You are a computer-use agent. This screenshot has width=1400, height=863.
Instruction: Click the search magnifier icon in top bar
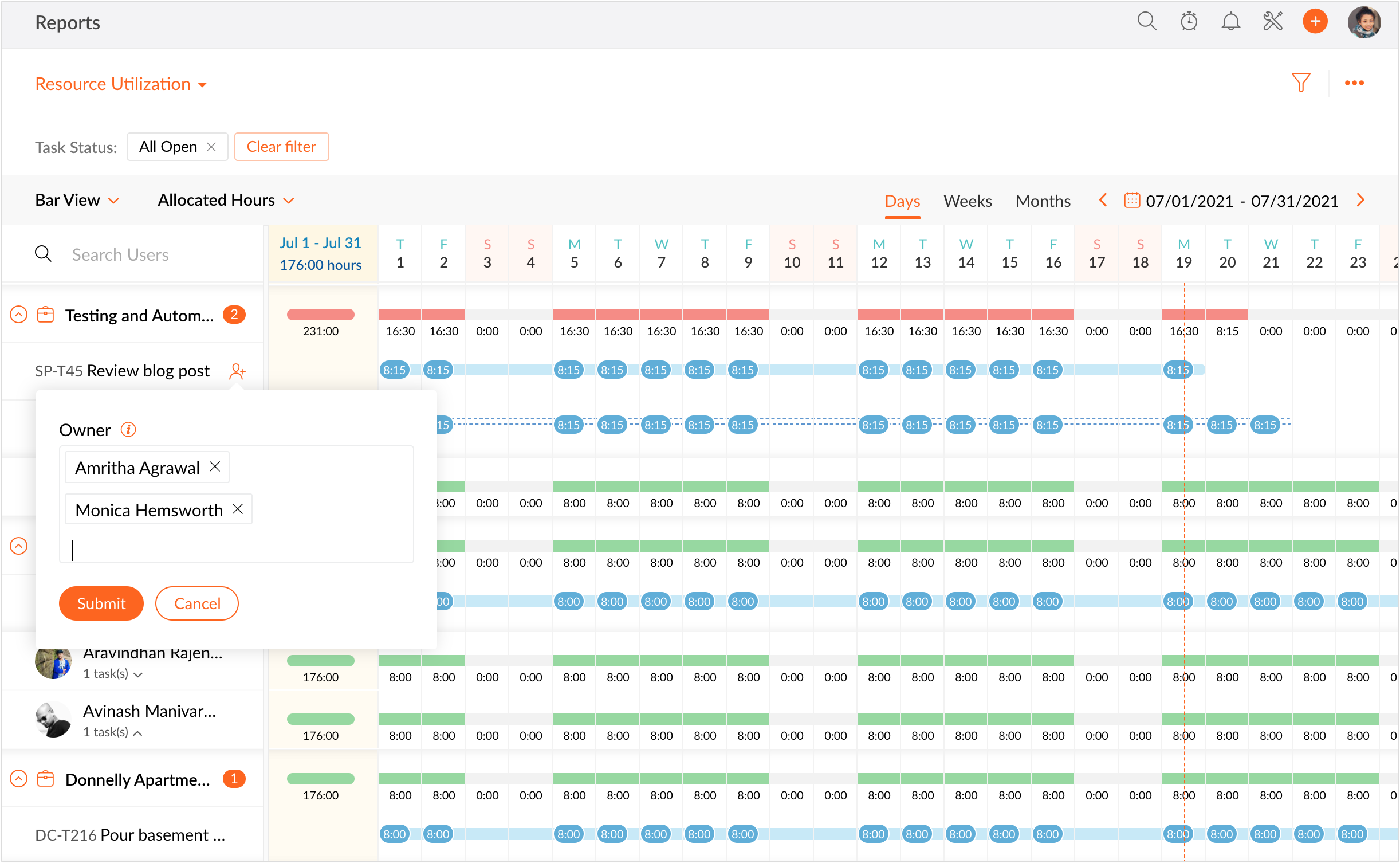click(1146, 22)
